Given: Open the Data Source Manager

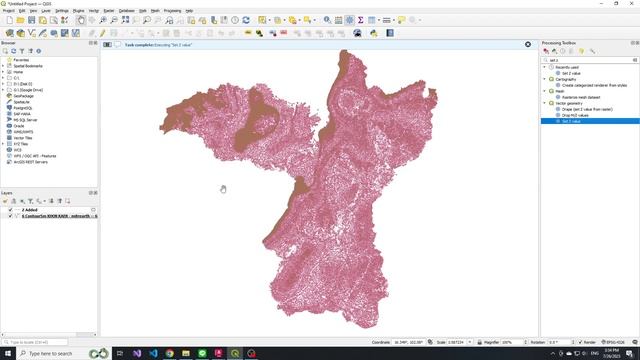Looking at the screenshot, I should (x=9, y=33).
